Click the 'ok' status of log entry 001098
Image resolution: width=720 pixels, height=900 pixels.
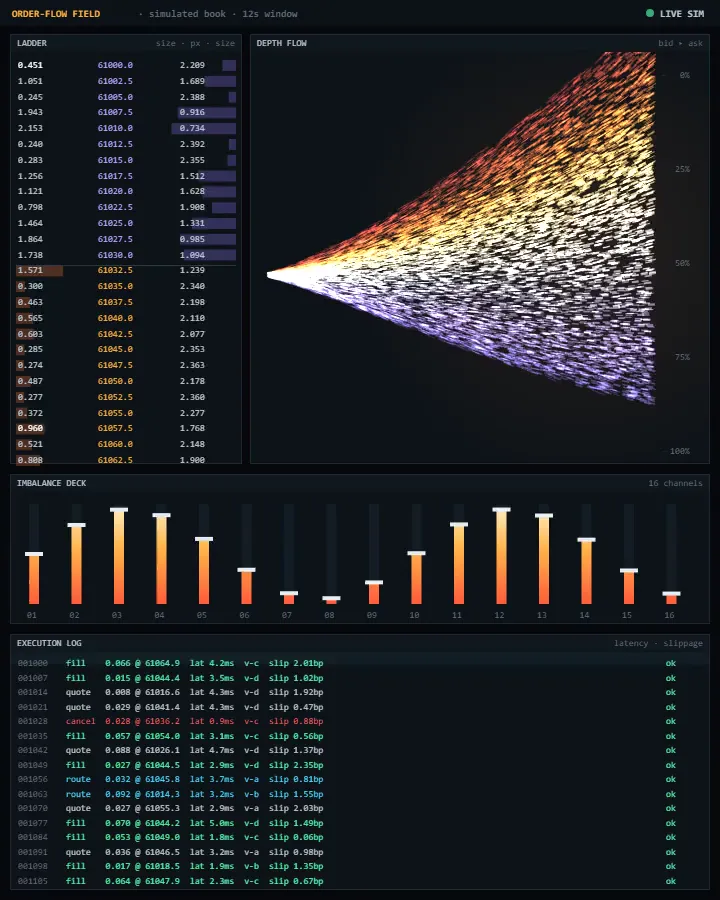[x=671, y=867]
